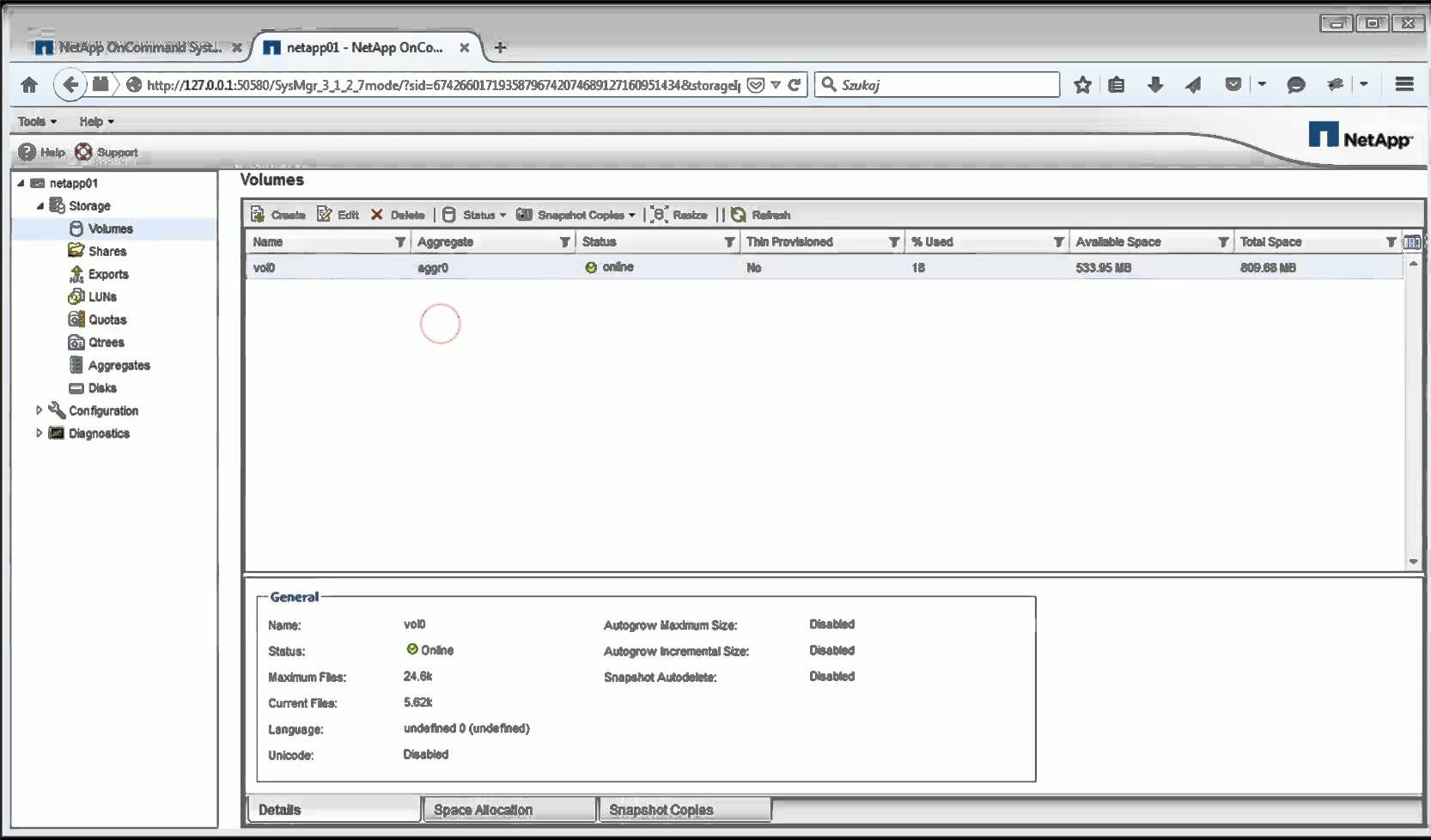Image resolution: width=1431 pixels, height=840 pixels.
Task: Click the Edit volume icon
Action: point(324,215)
